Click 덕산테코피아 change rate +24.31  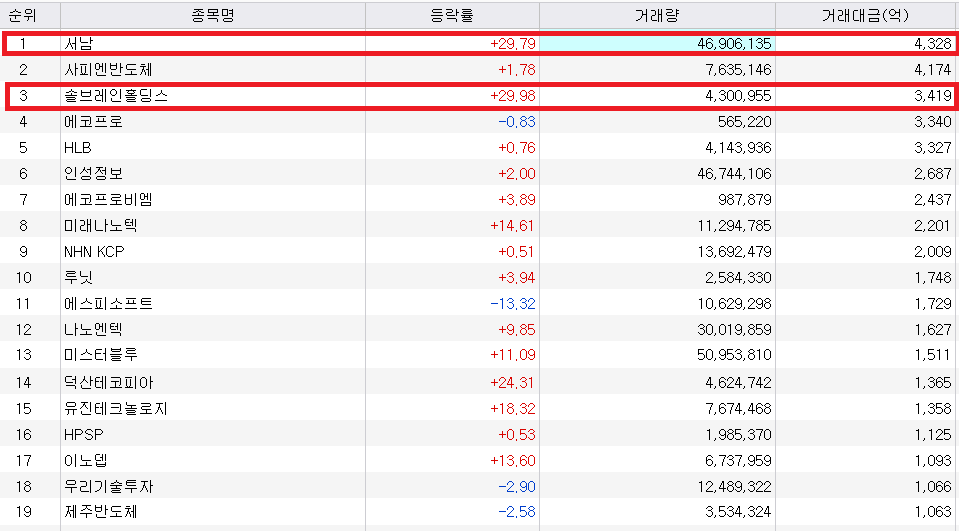(x=513, y=382)
